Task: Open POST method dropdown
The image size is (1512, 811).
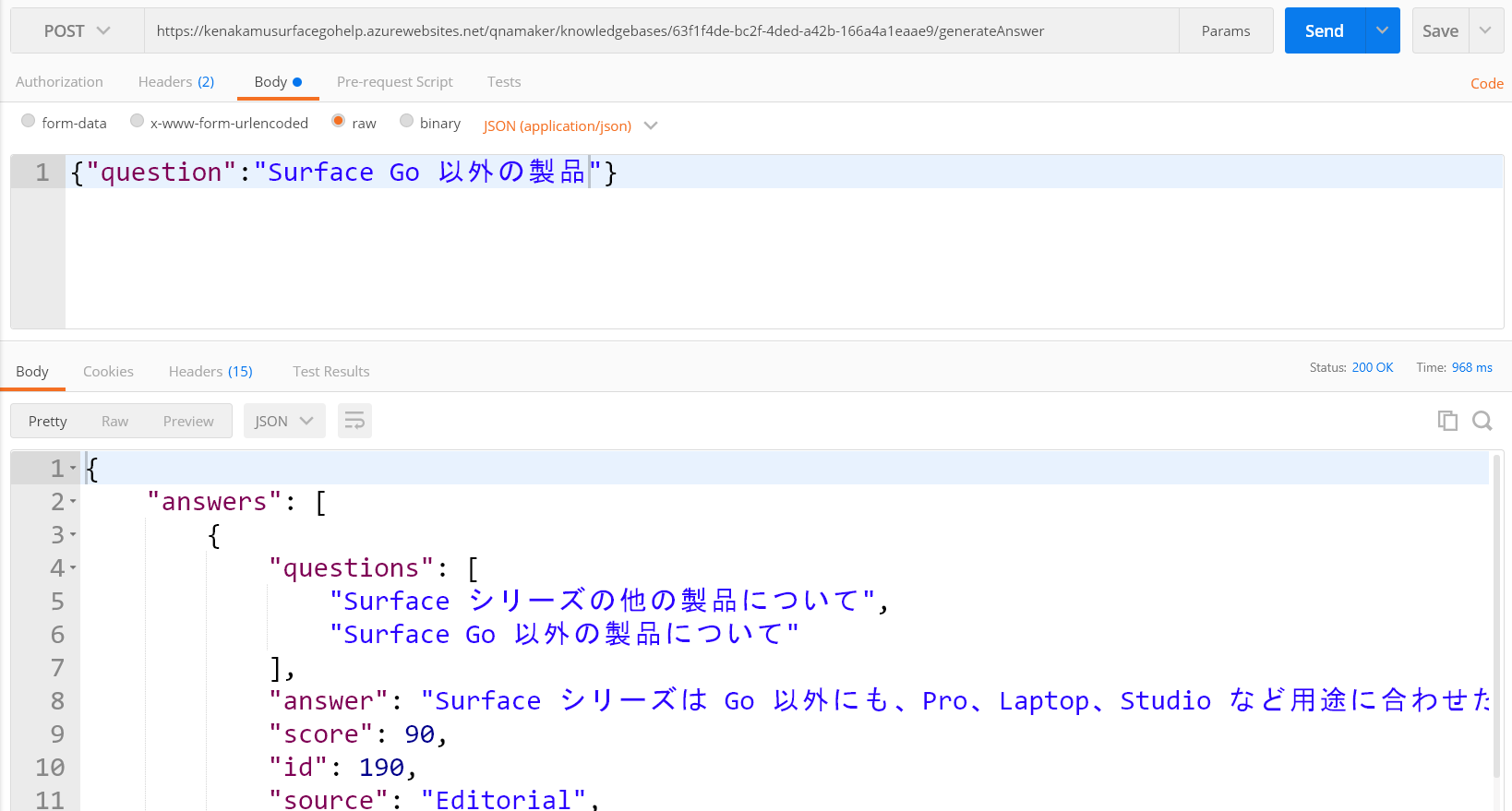Action: click(x=78, y=30)
